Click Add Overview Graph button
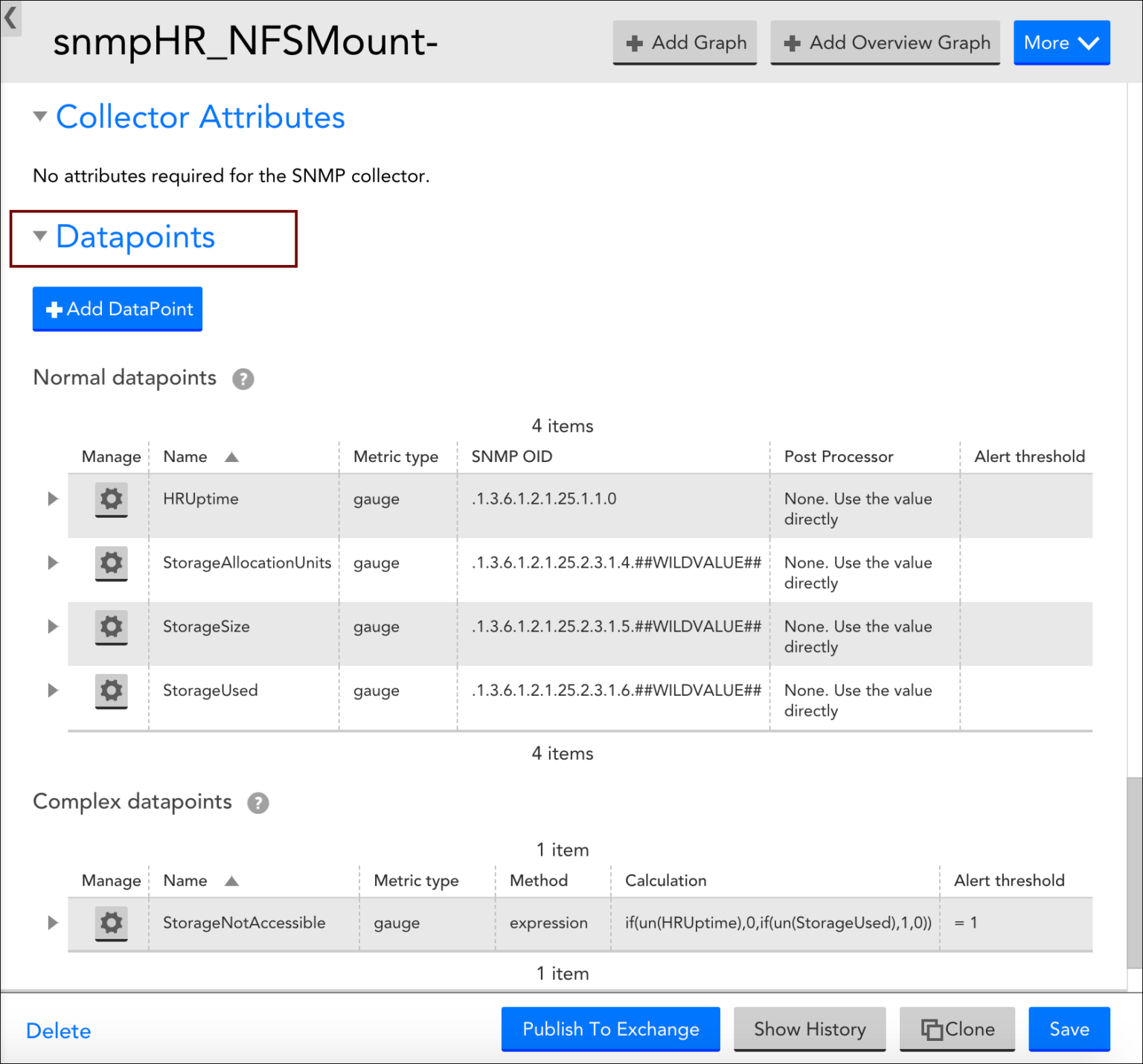The image size is (1143, 1064). click(886, 43)
